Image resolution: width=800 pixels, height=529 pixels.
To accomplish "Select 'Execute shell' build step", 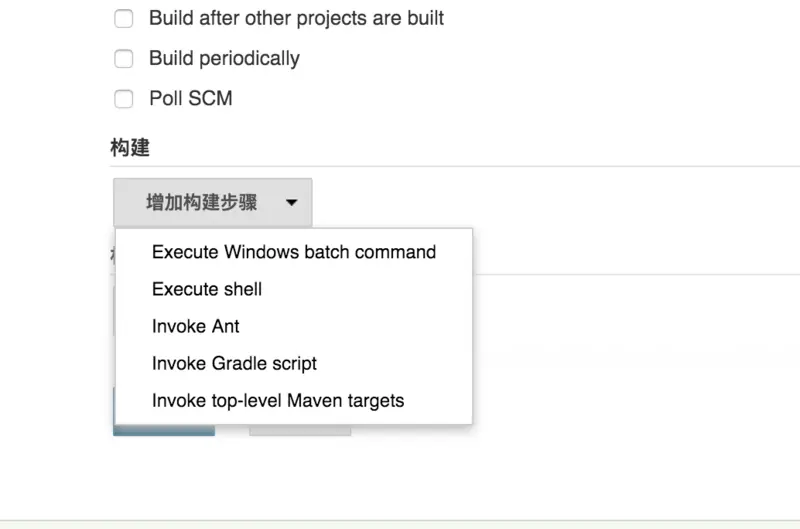I will [207, 289].
